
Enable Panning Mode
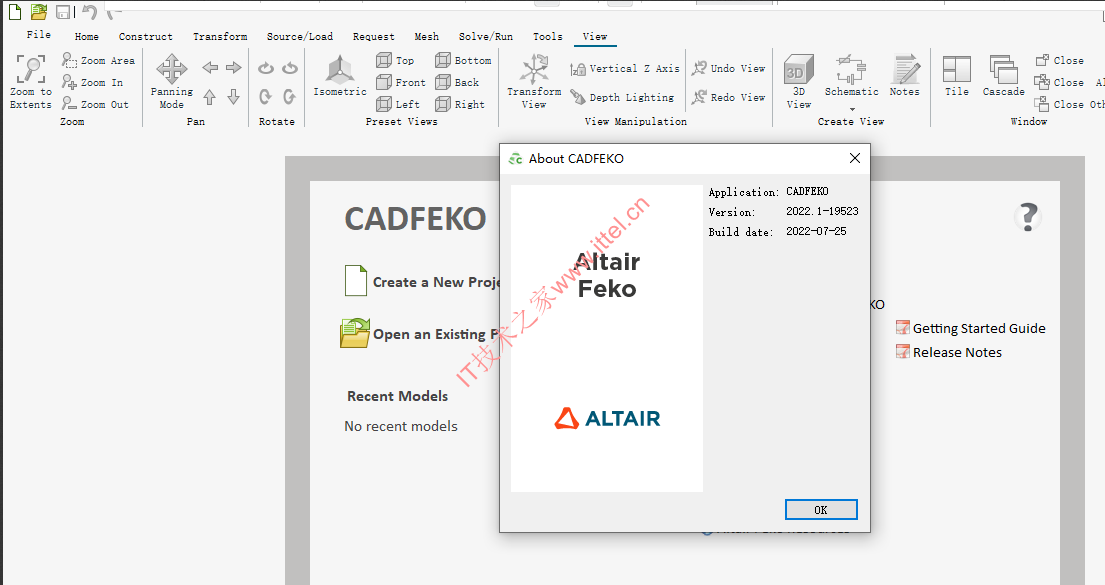pyautogui.click(x=171, y=82)
